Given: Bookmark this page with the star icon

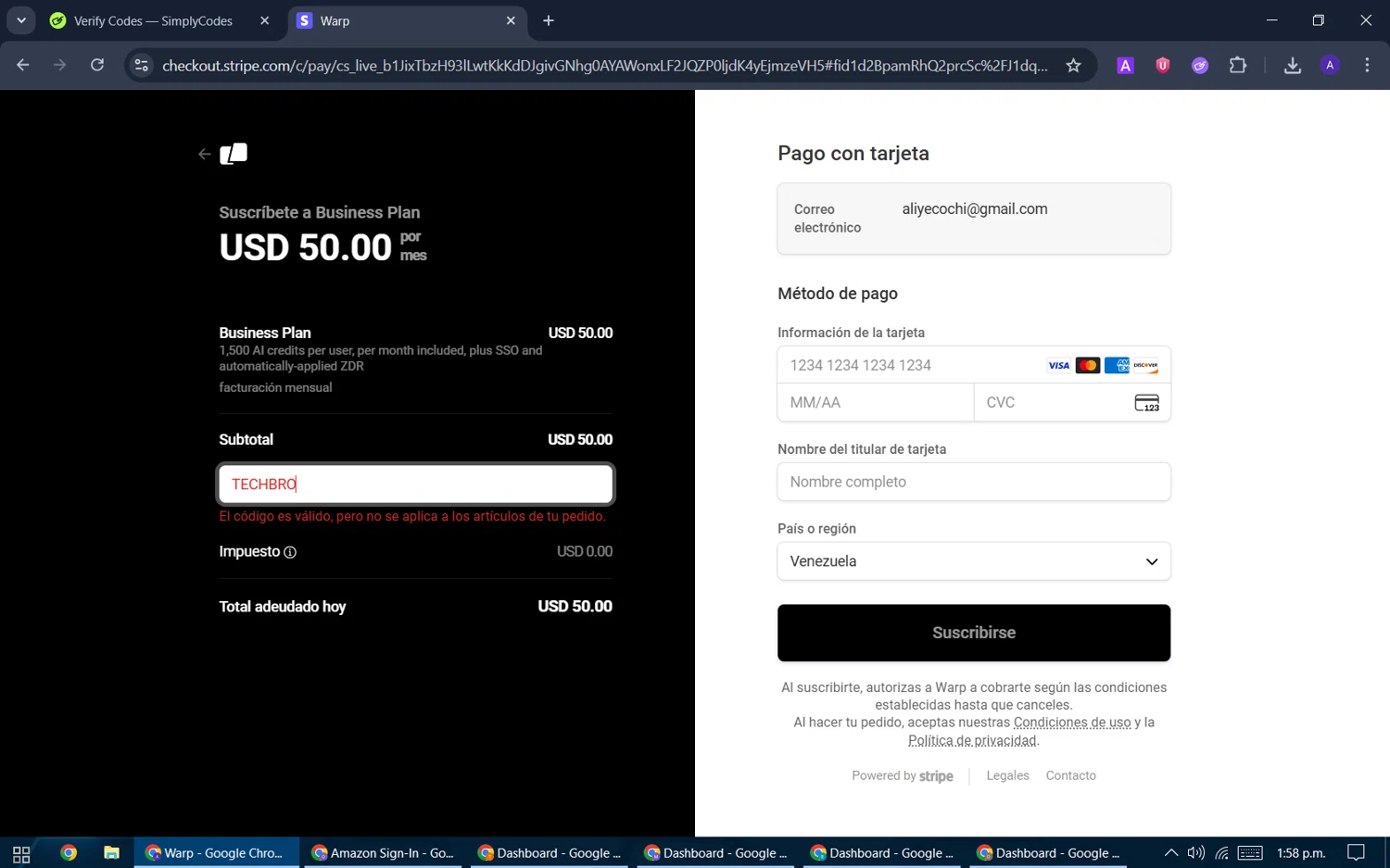Looking at the screenshot, I should (1073, 65).
